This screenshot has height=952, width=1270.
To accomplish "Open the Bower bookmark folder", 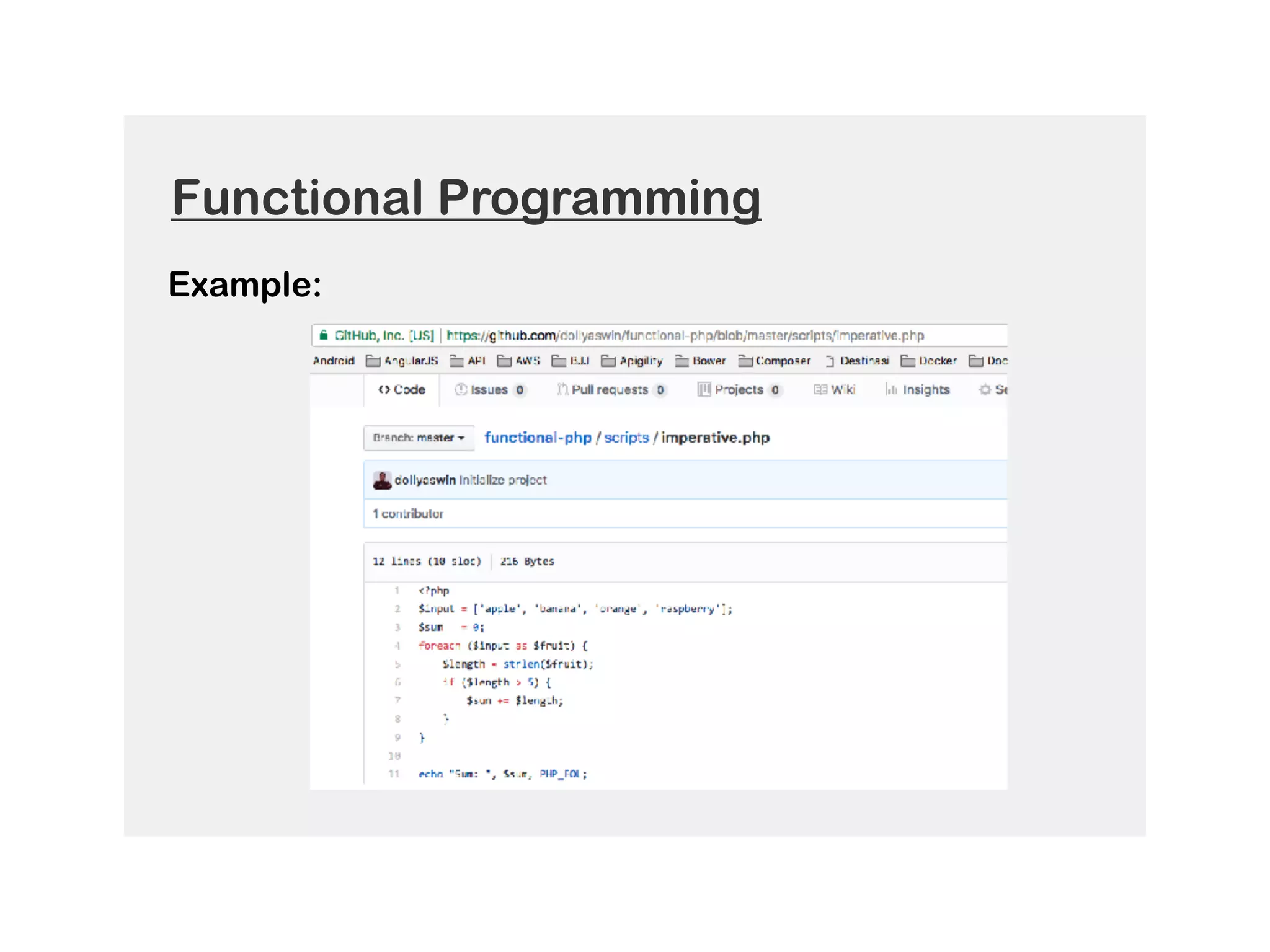I will (x=700, y=361).
